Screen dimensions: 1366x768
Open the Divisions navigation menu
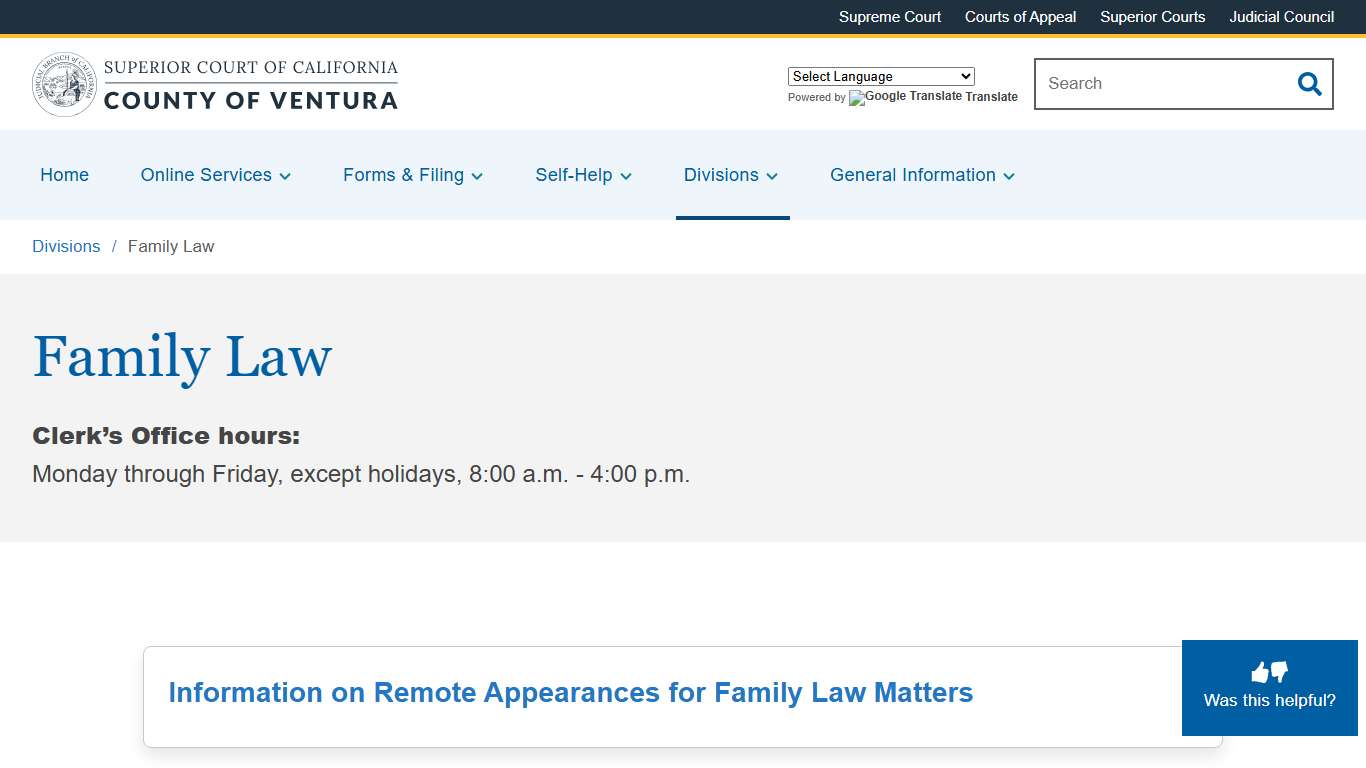tap(772, 176)
